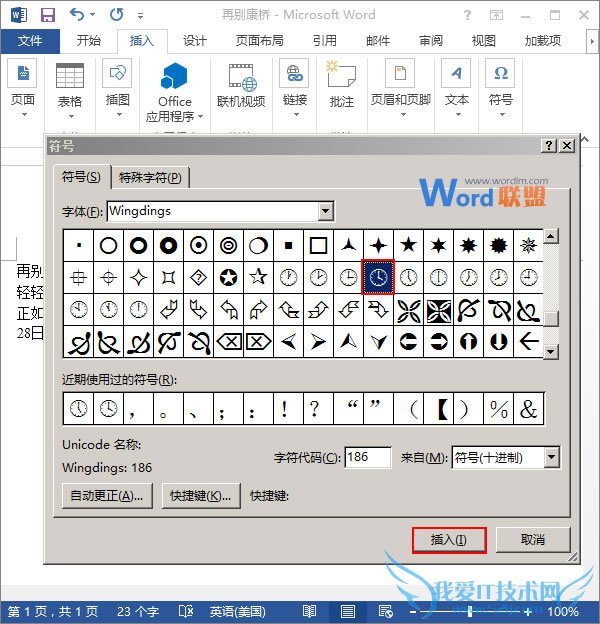Open Office apps (应用程序) ribbon button

click(174, 92)
